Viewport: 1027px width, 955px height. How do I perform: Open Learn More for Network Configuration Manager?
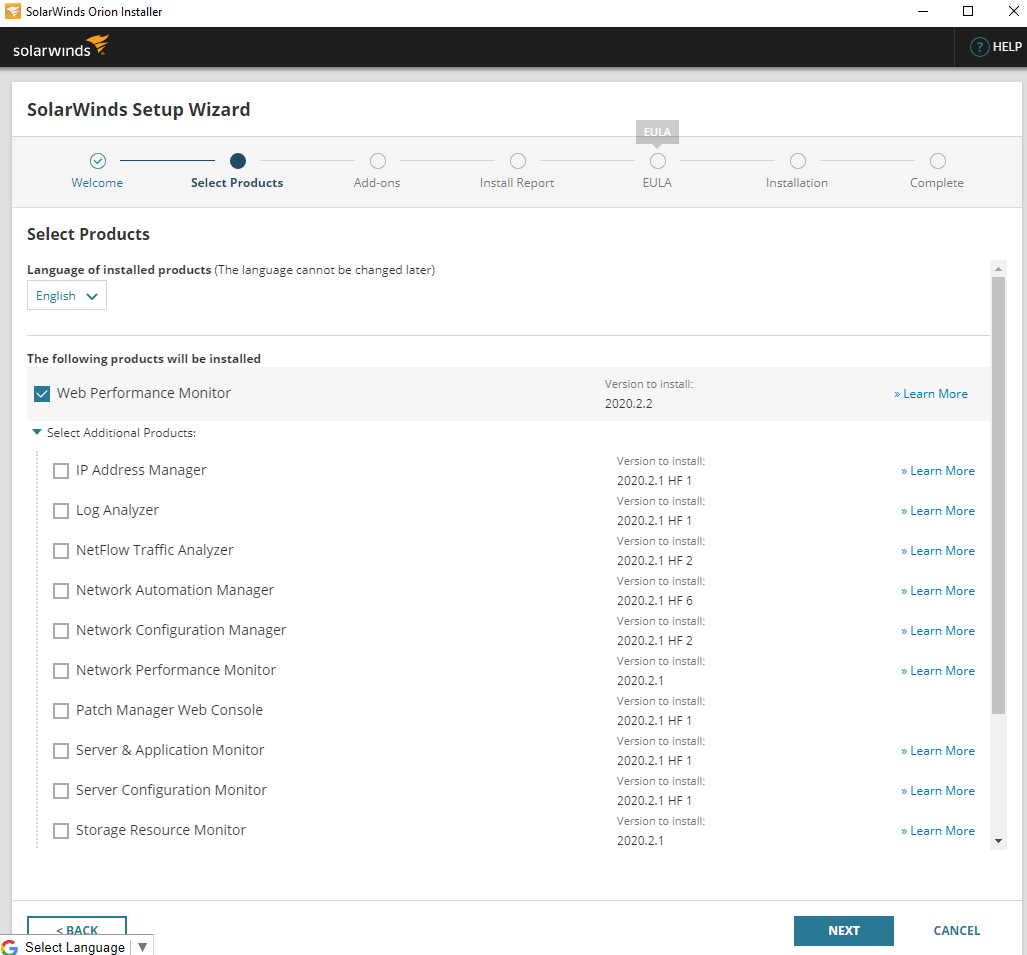coord(938,631)
